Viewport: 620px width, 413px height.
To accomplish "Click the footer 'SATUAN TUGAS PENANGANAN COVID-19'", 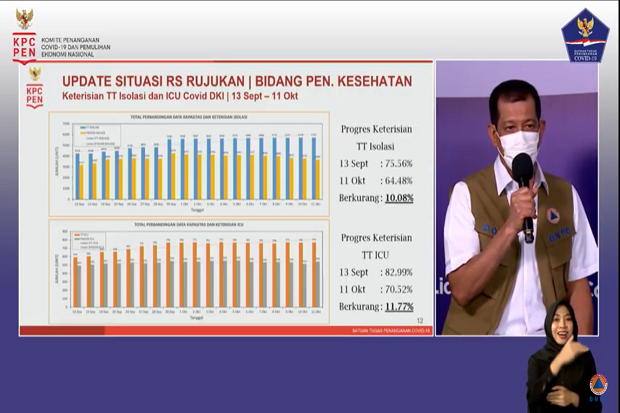I will 391,331.
